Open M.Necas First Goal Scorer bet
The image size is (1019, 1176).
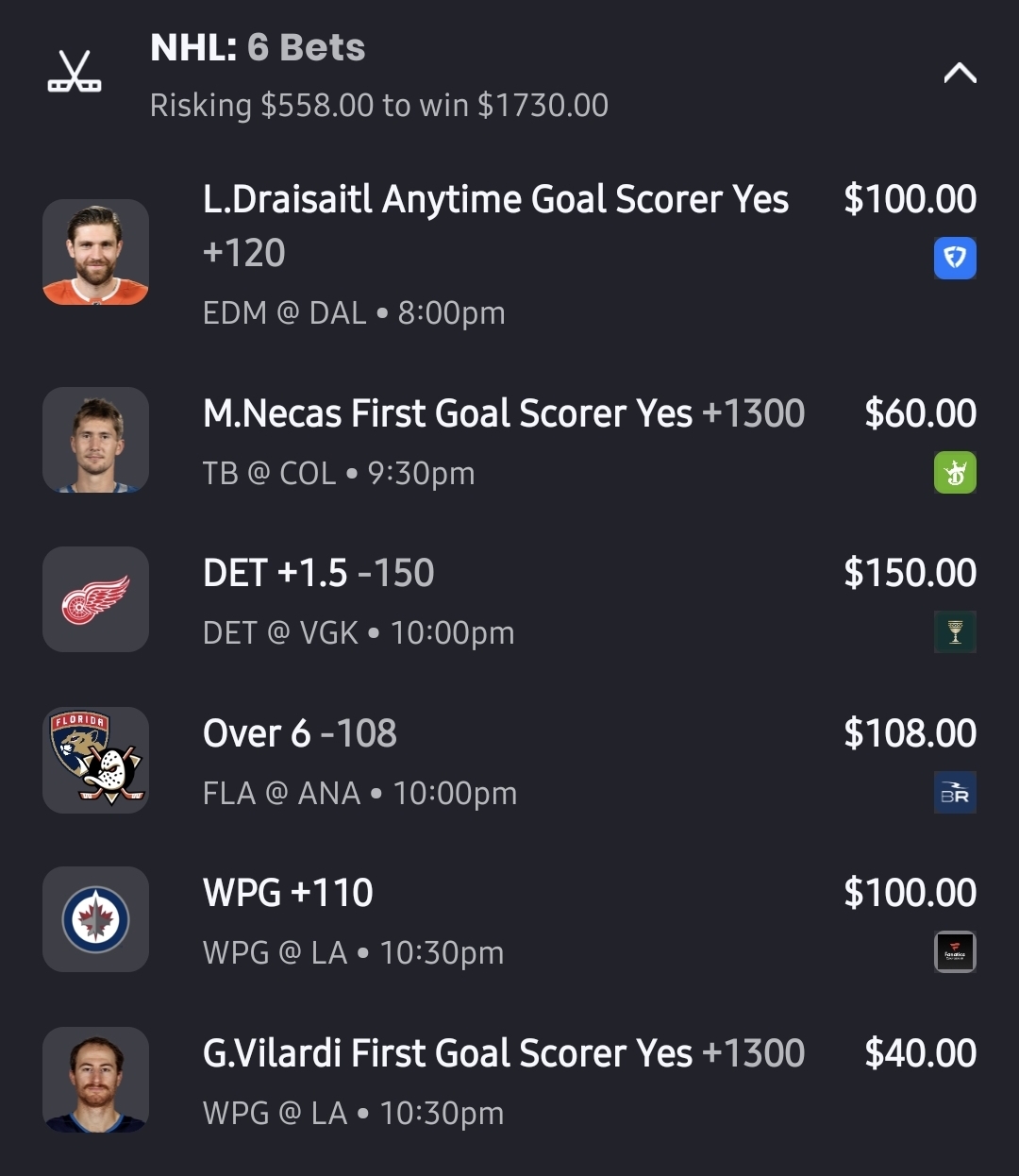(503, 413)
